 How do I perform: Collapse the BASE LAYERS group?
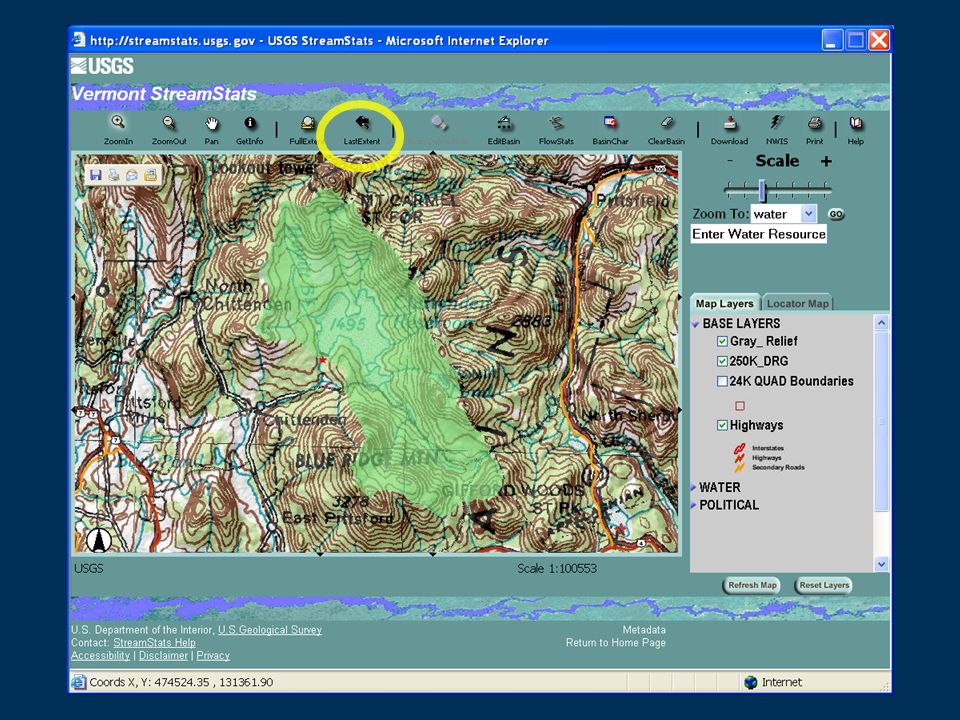[696, 324]
